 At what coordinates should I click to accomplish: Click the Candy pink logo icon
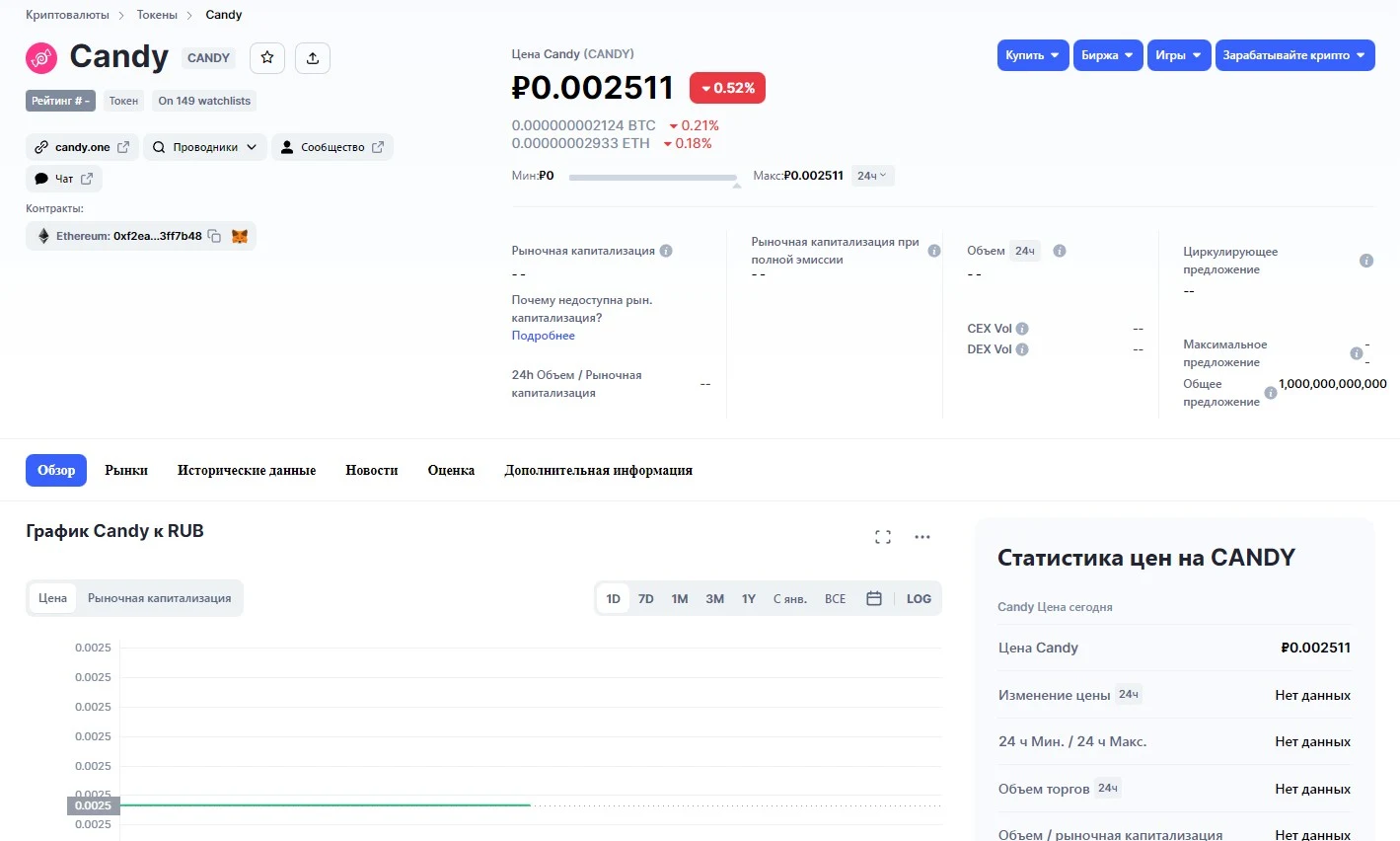coord(41,58)
